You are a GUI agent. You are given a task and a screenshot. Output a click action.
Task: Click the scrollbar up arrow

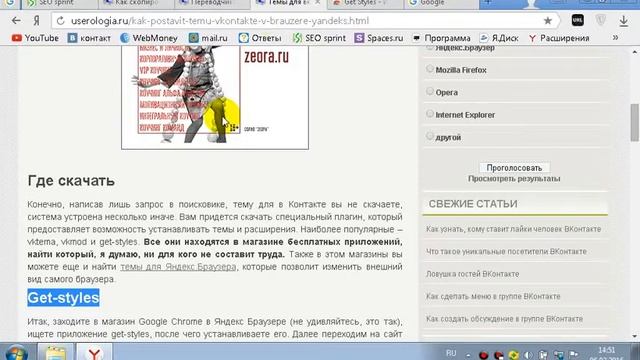(x=634, y=52)
